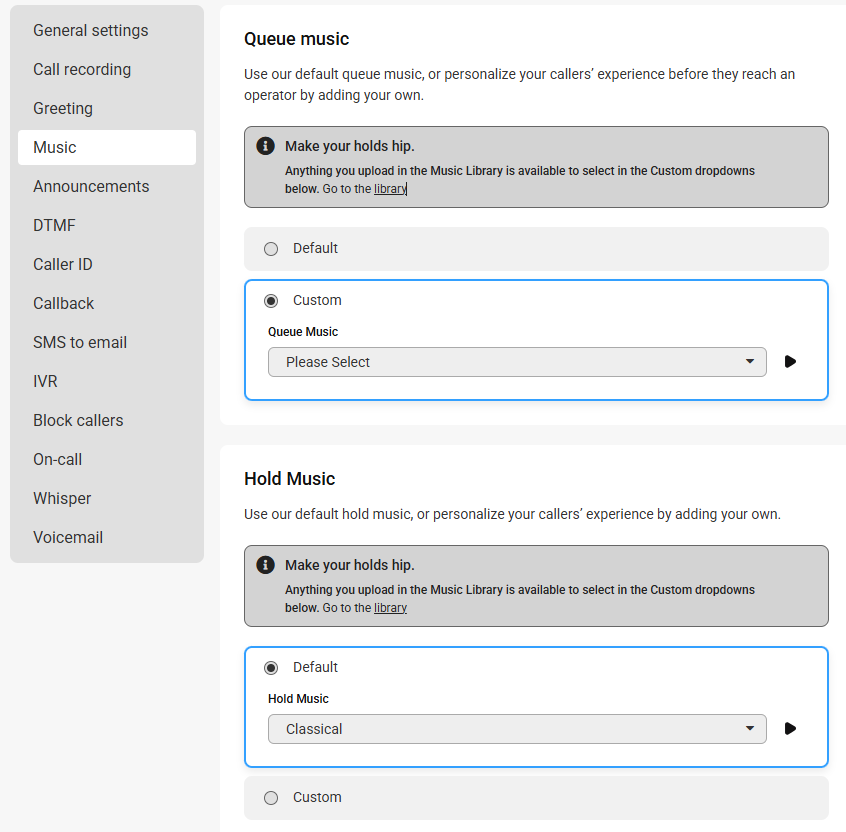Open the library link in Queue music notice
This screenshot has height=832, width=846.
click(x=390, y=189)
